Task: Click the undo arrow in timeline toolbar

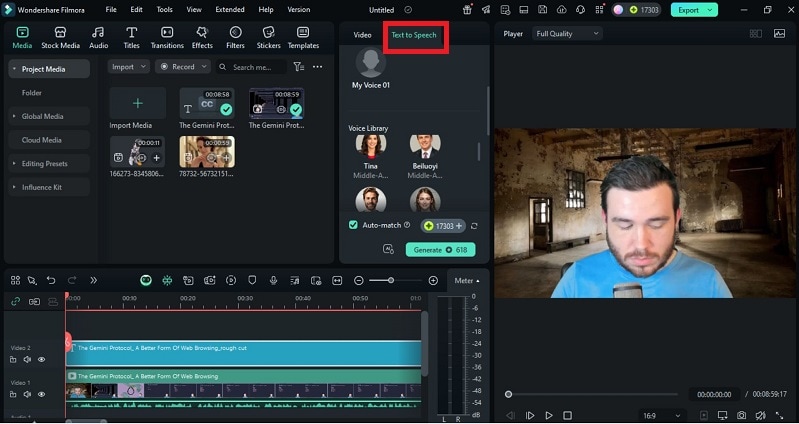Action: coord(51,280)
